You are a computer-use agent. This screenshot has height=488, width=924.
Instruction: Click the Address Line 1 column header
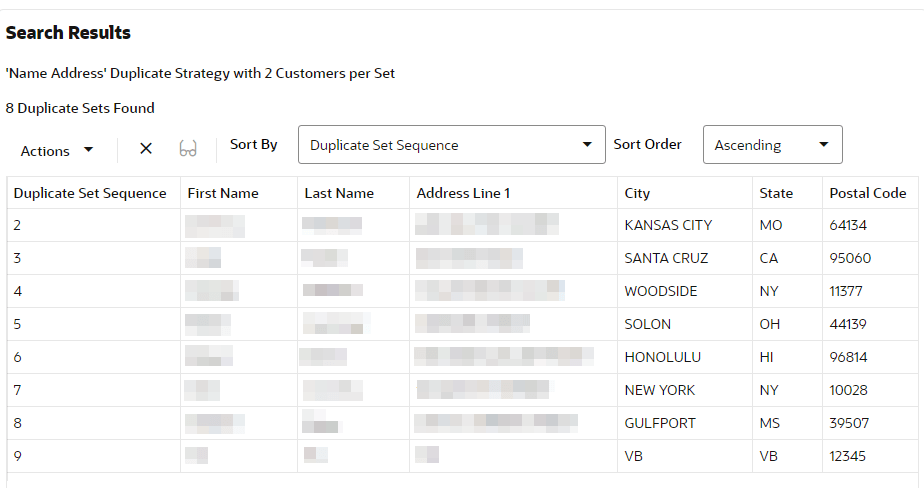(x=463, y=193)
